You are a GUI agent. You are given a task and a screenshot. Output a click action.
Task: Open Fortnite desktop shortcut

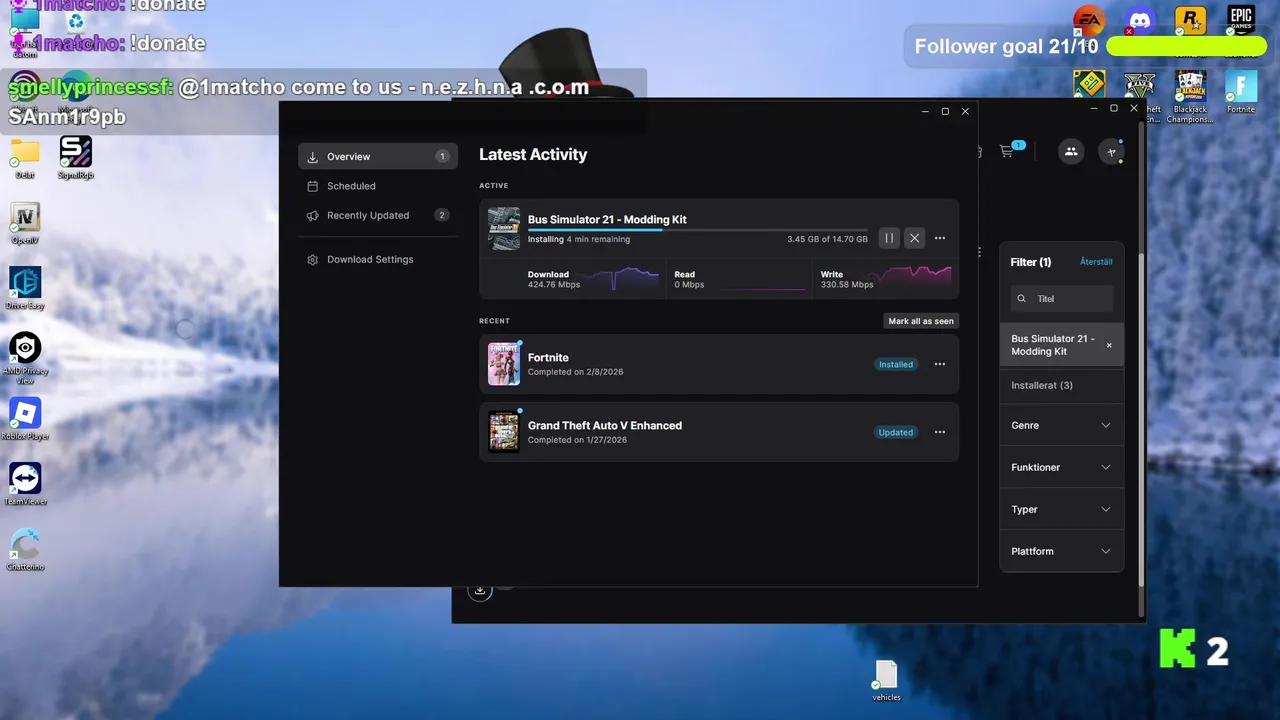coord(1241,90)
